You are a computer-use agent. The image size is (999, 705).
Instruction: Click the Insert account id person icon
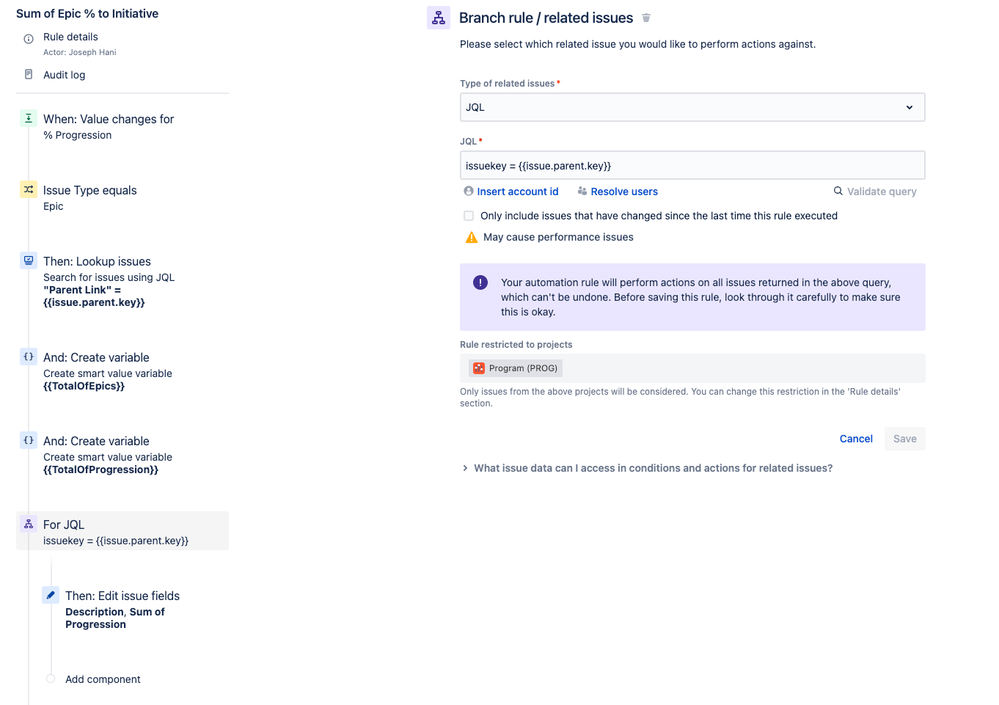pos(469,191)
